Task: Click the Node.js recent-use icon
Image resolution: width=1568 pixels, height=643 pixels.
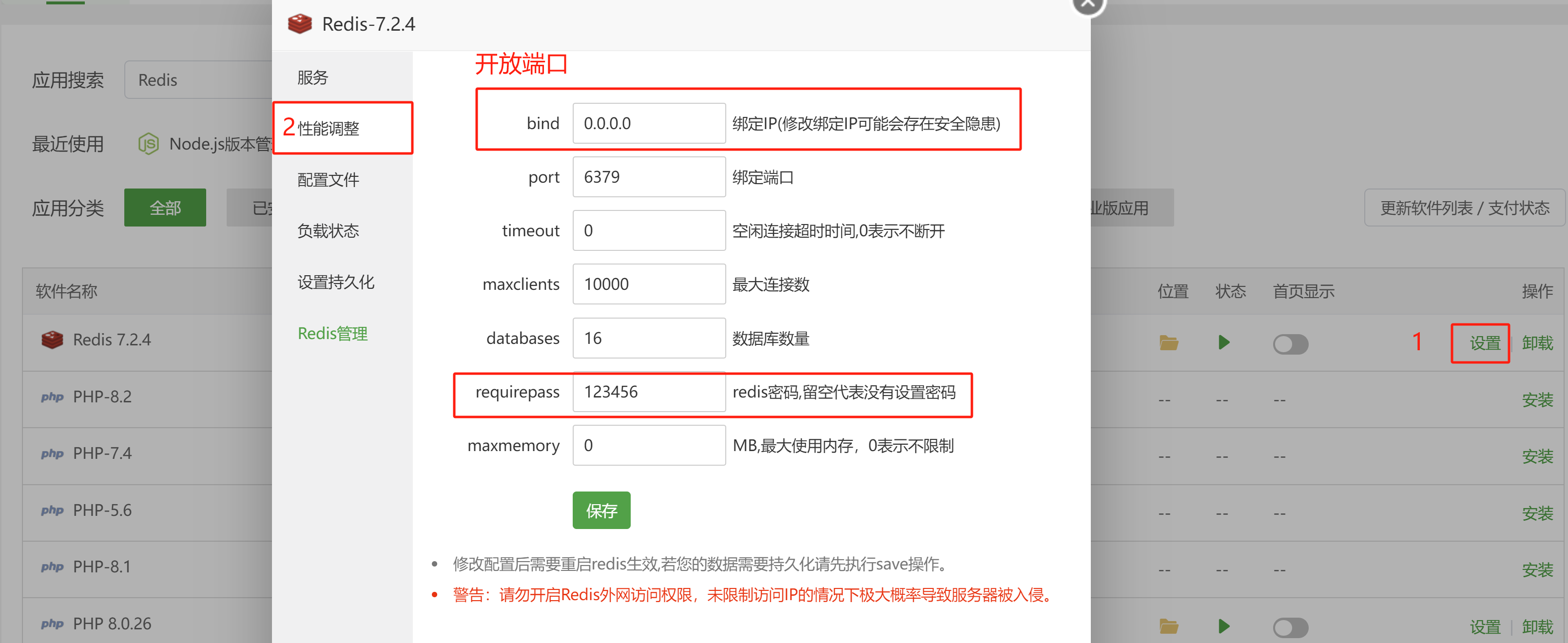Action: pyautogui.click(x=148, y=144)
